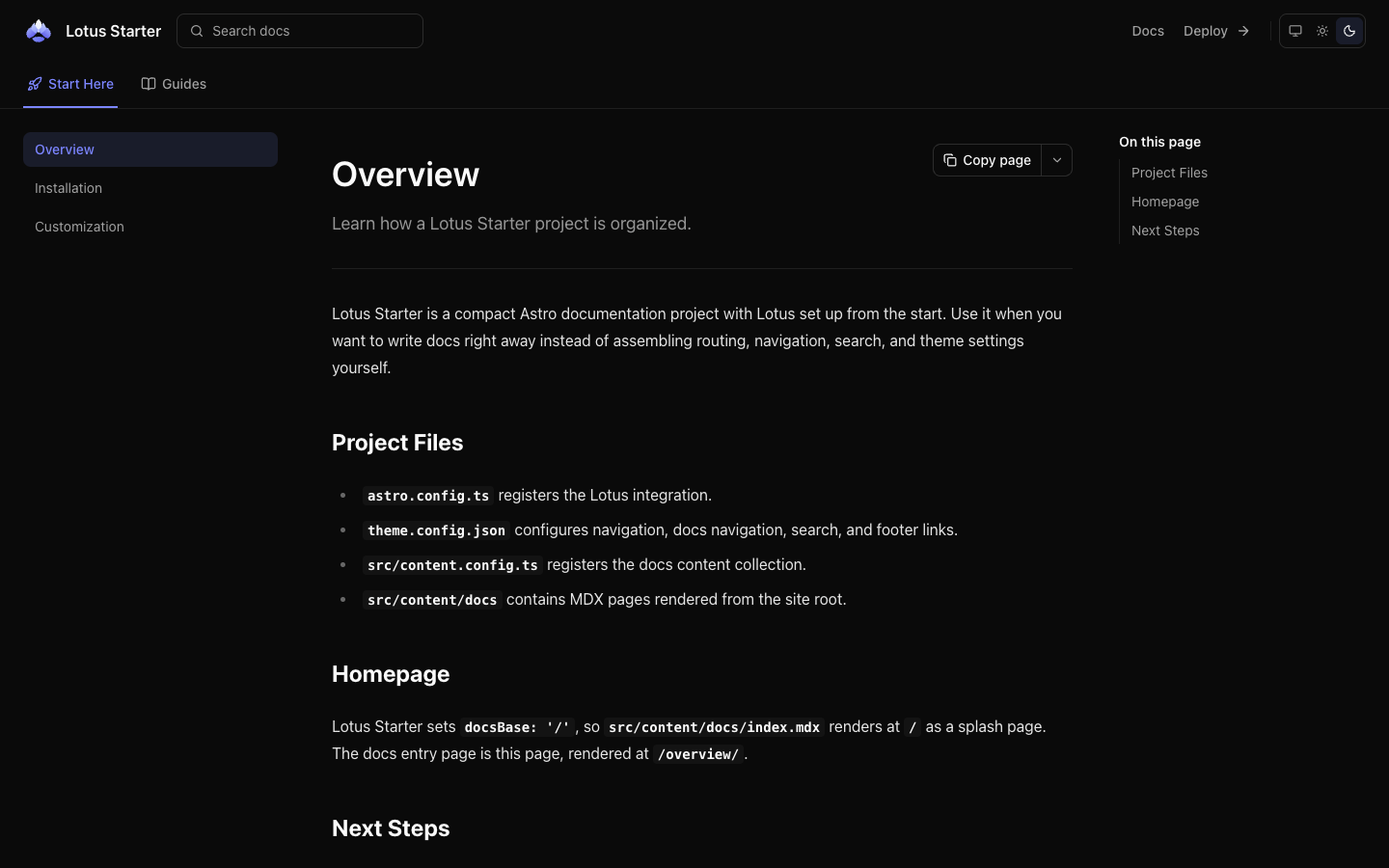
Task: Open the Start Here tab
Action: [70, 84]
